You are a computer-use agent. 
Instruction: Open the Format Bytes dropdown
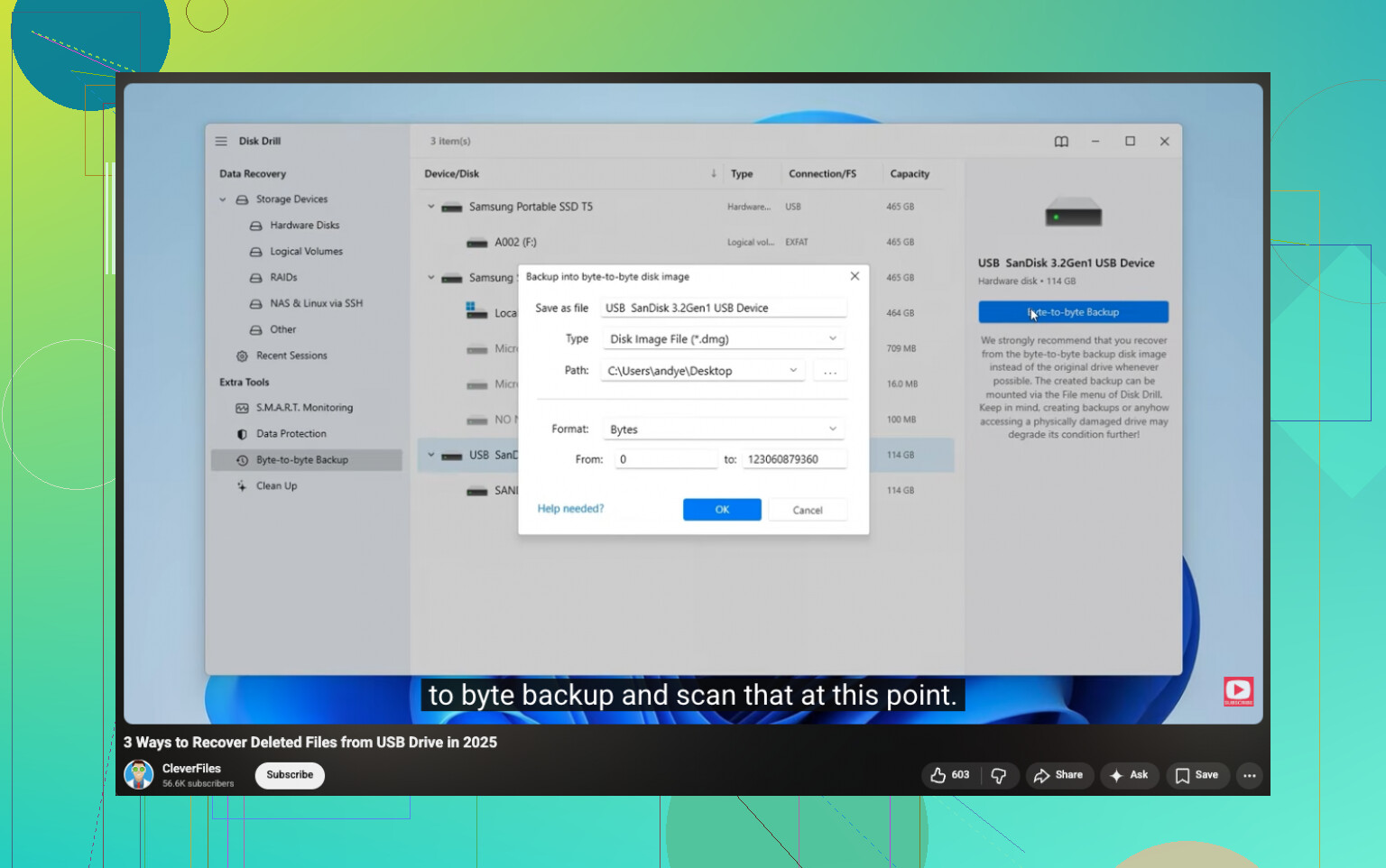pos(724,429)
